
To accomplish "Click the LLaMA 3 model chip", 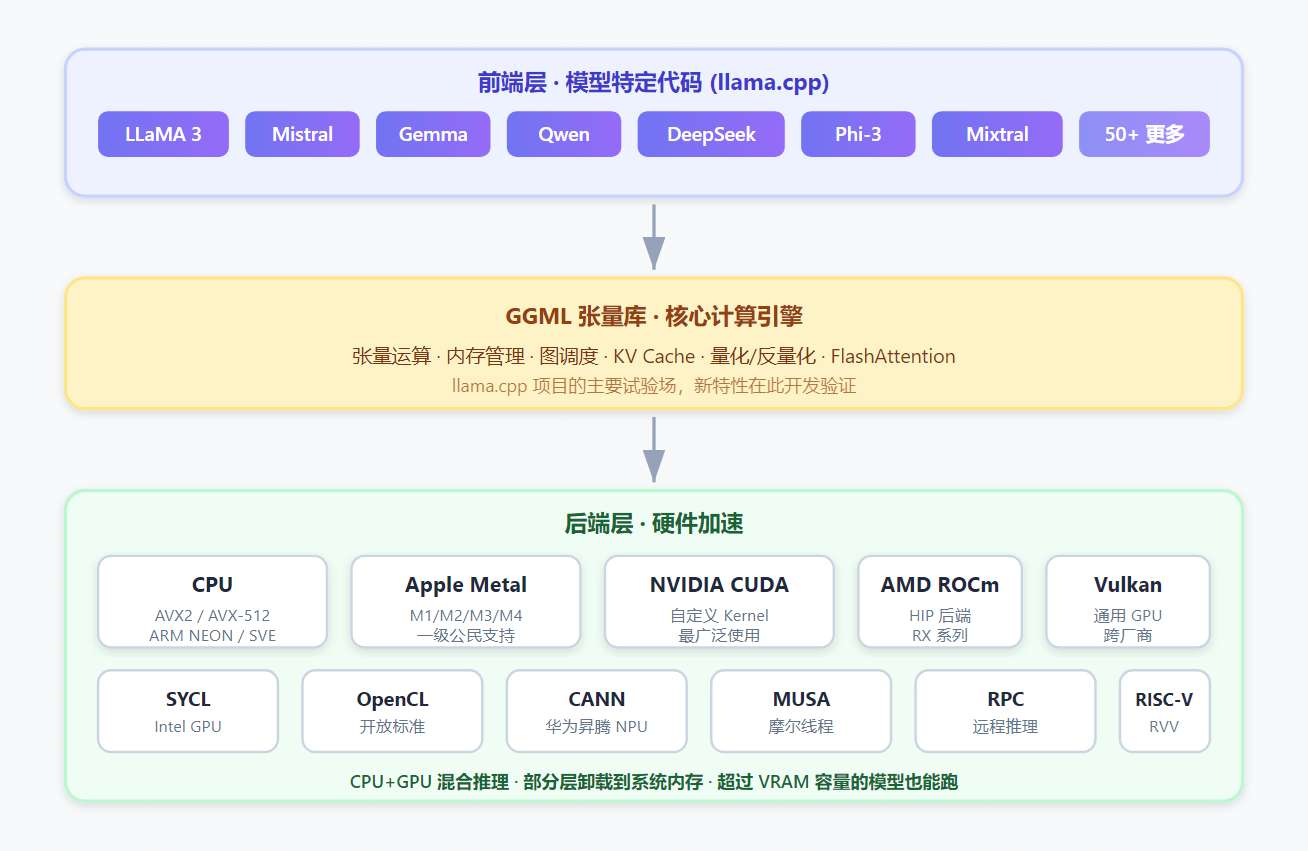I will [x=163, y=134].
